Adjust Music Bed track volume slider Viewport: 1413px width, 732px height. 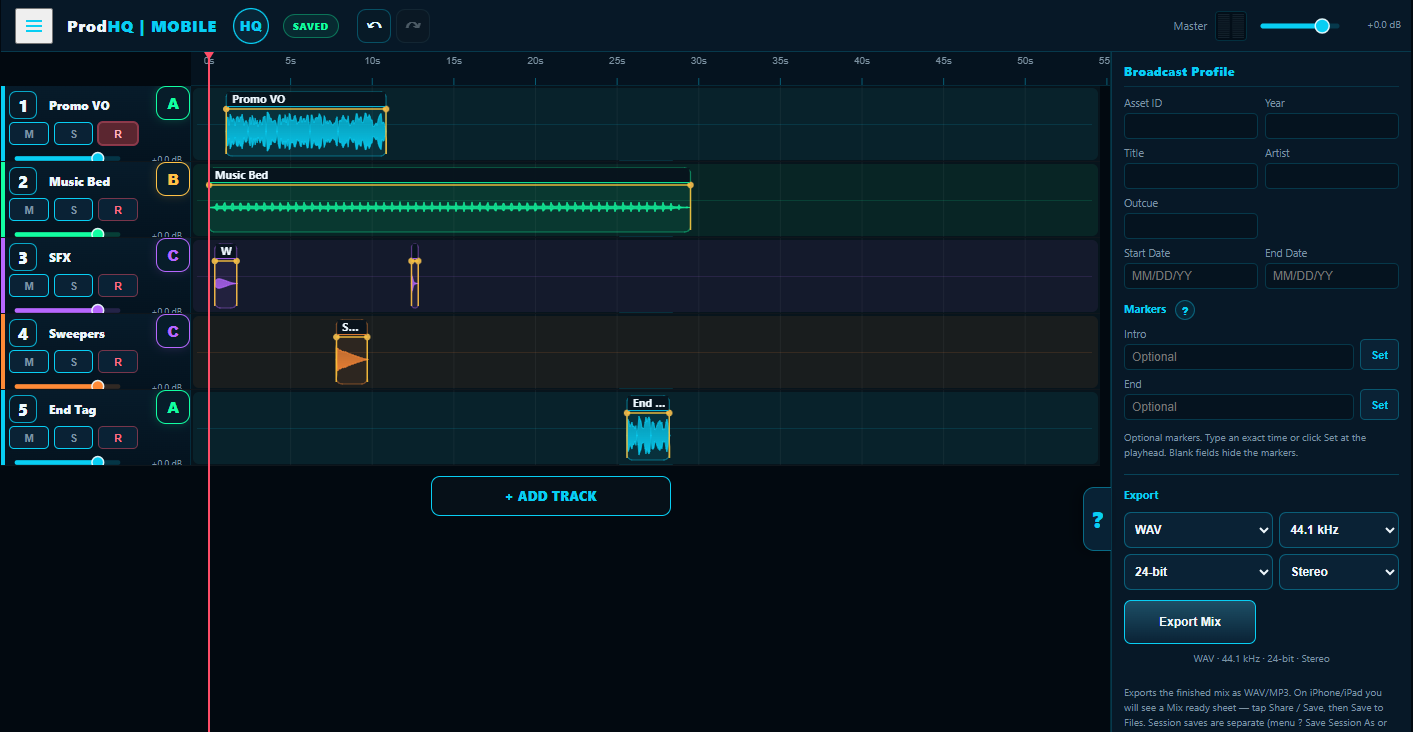[x=67, y=233]
